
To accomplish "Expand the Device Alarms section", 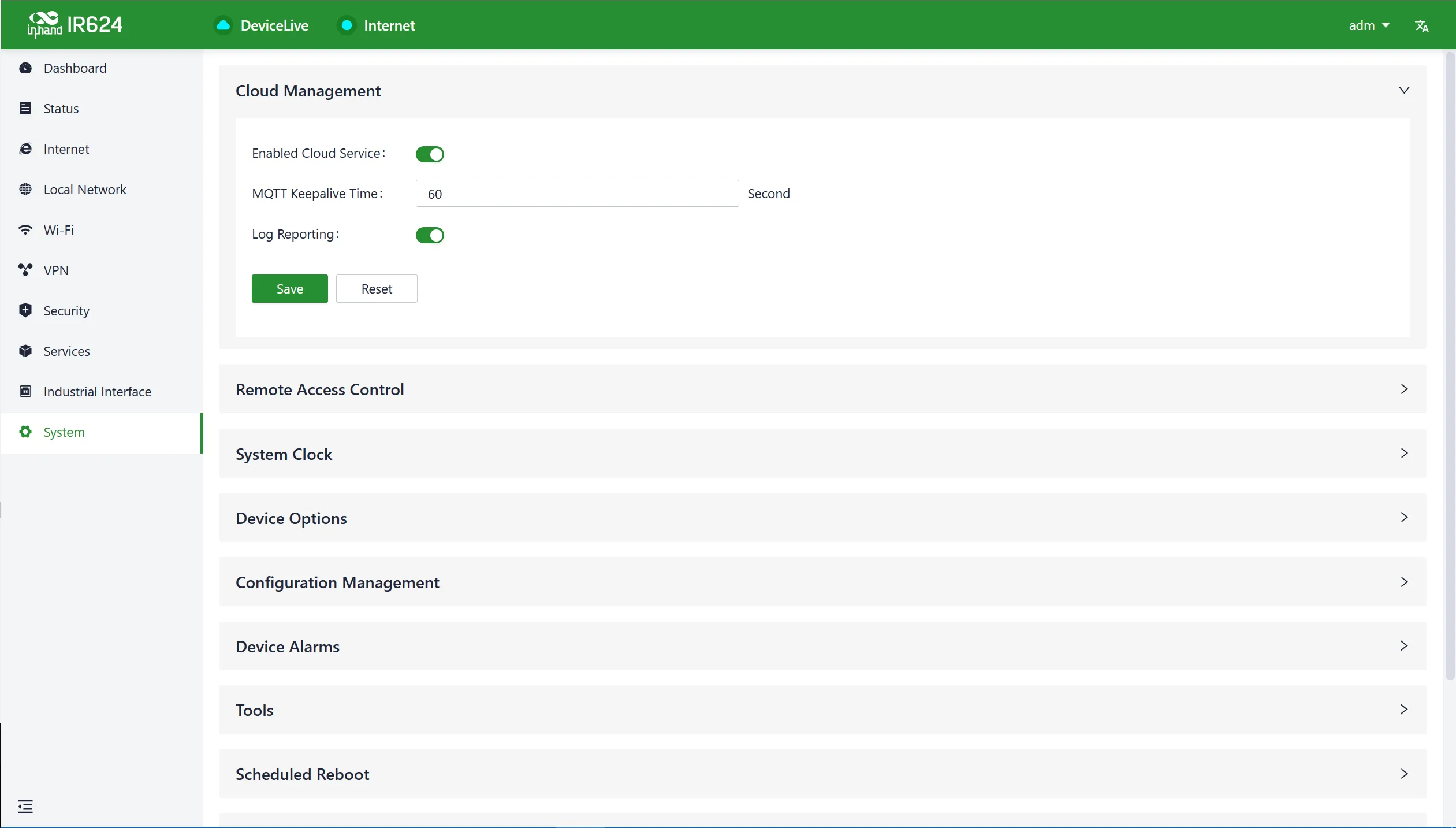I will 822,646.
